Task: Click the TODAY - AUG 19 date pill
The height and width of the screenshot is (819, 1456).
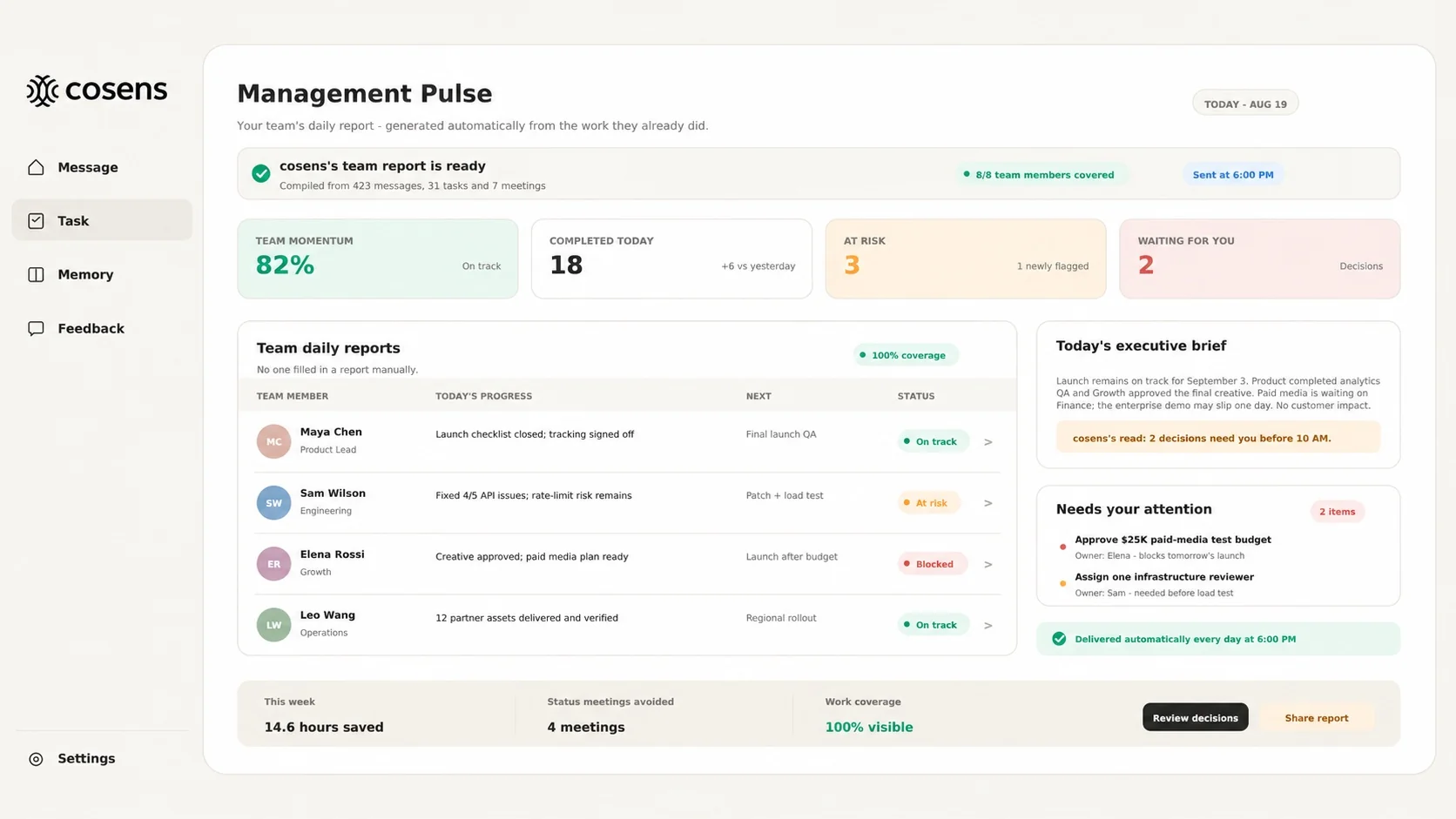Action: tap(1245, 104)
